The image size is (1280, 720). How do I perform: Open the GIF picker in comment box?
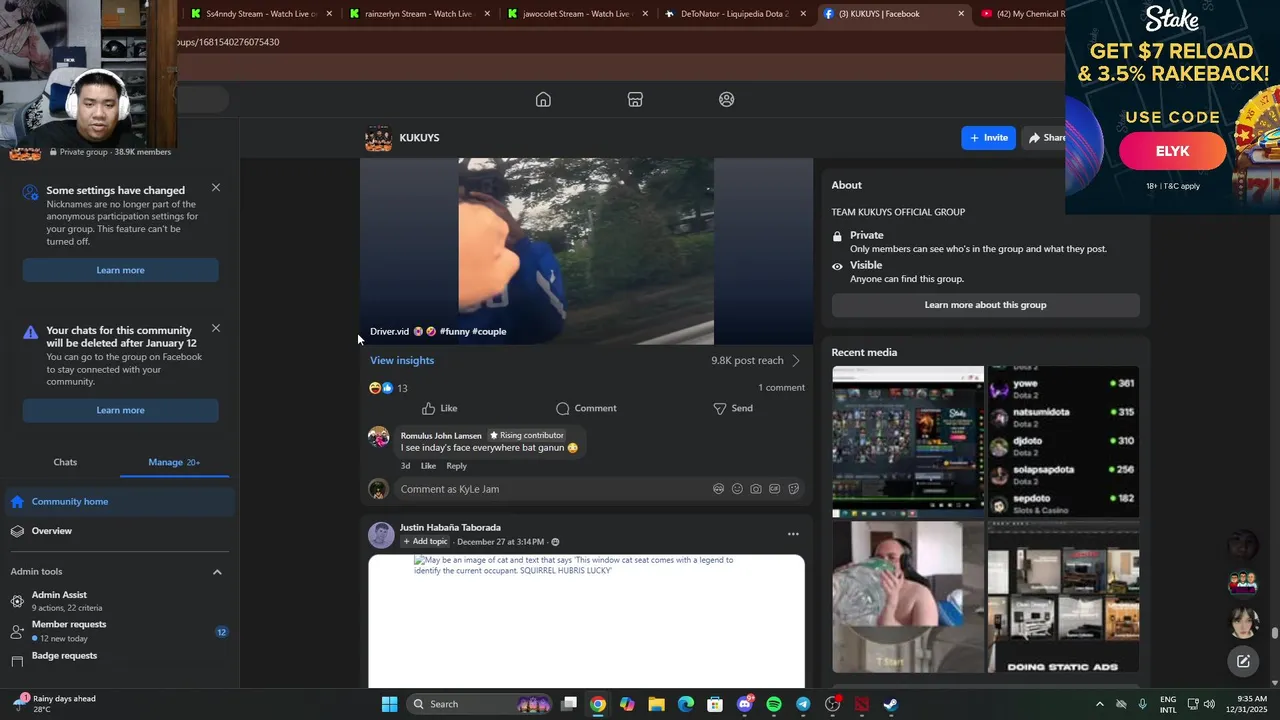click(x=775, y=489)
